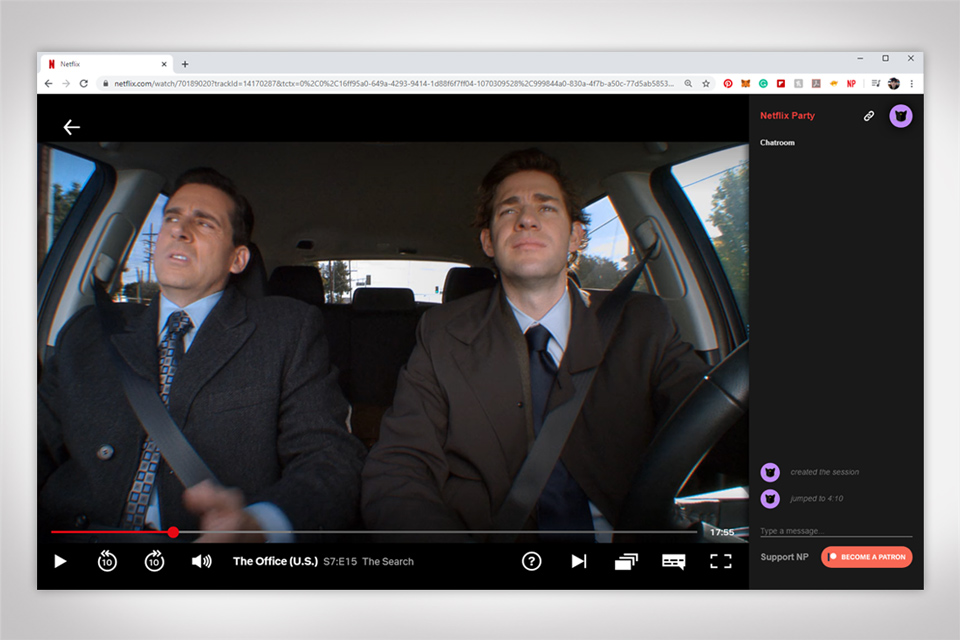This screenshot has width=960, height=640.
Task: Go back using the player arrow
Action: tap(72, 127)
